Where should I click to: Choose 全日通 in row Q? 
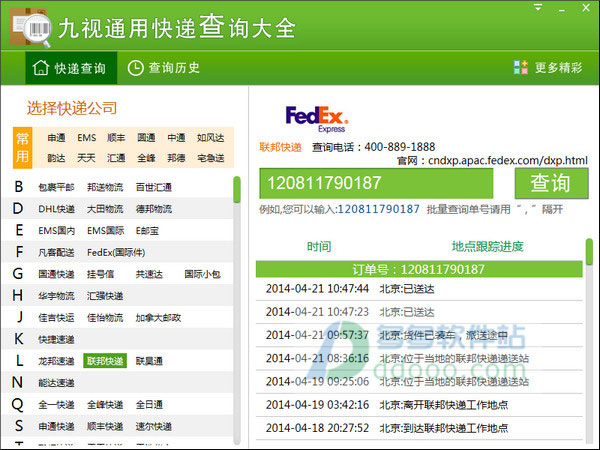pyautogui.click(x=149, y=405)
